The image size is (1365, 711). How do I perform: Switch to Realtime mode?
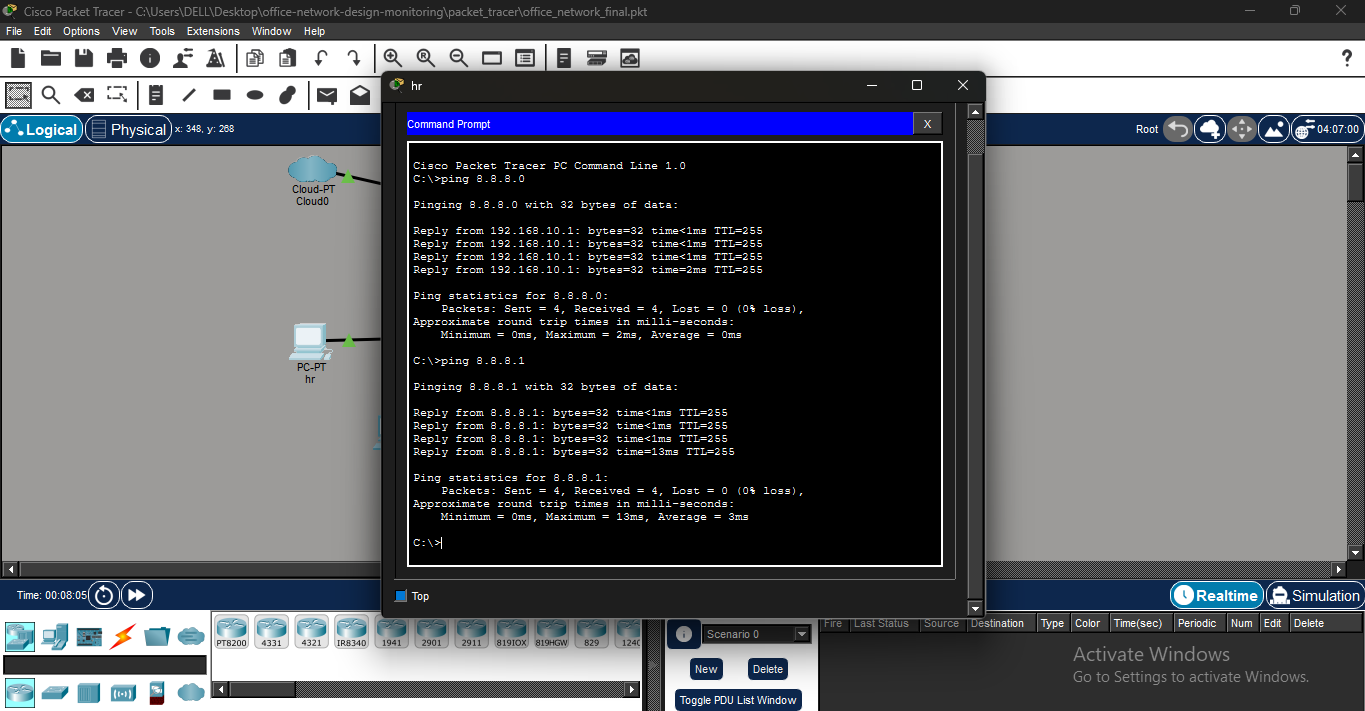(1216, 595)
